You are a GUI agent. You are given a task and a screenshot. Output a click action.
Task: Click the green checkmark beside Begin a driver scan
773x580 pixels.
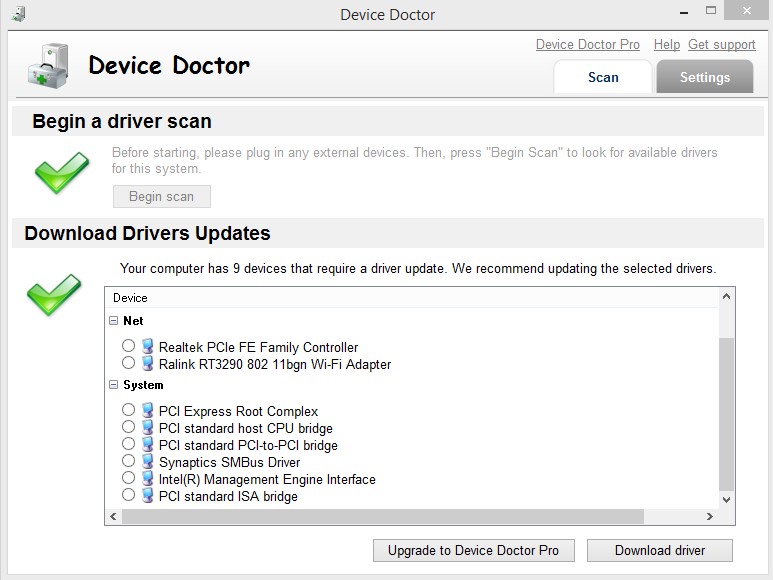(62, 172)
